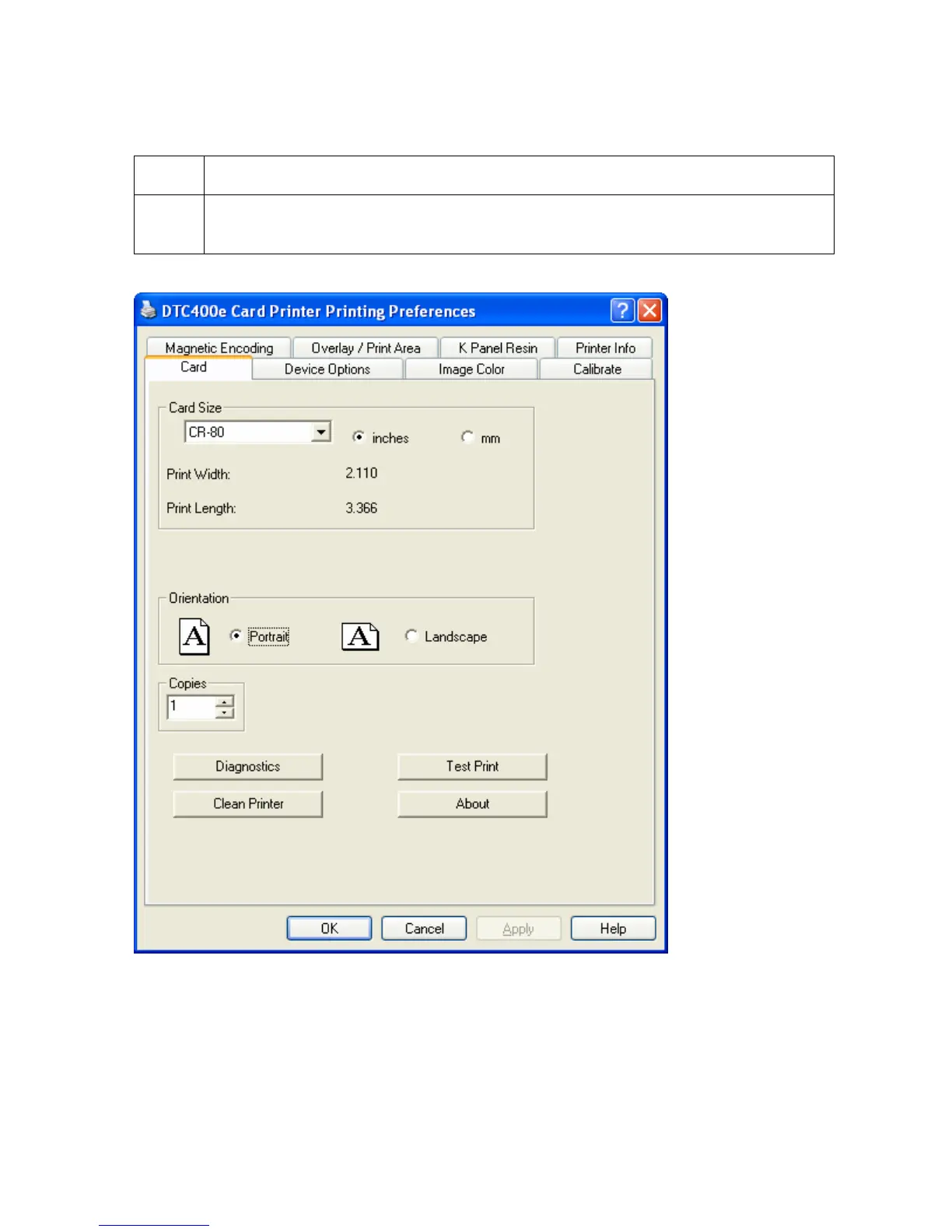Screen dimensions: 952x1232
Task: Choose Portrait orientation radio button
Action: pos(236,635)
